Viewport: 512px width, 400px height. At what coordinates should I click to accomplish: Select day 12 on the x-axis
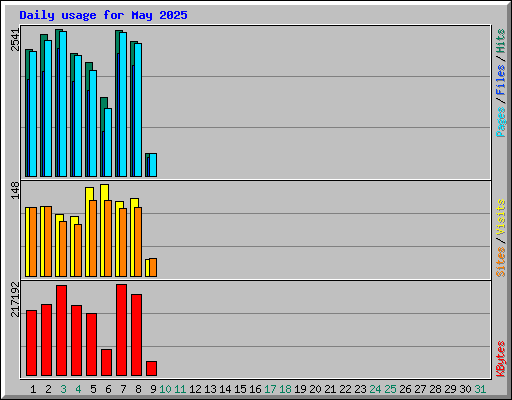(195, 389)
